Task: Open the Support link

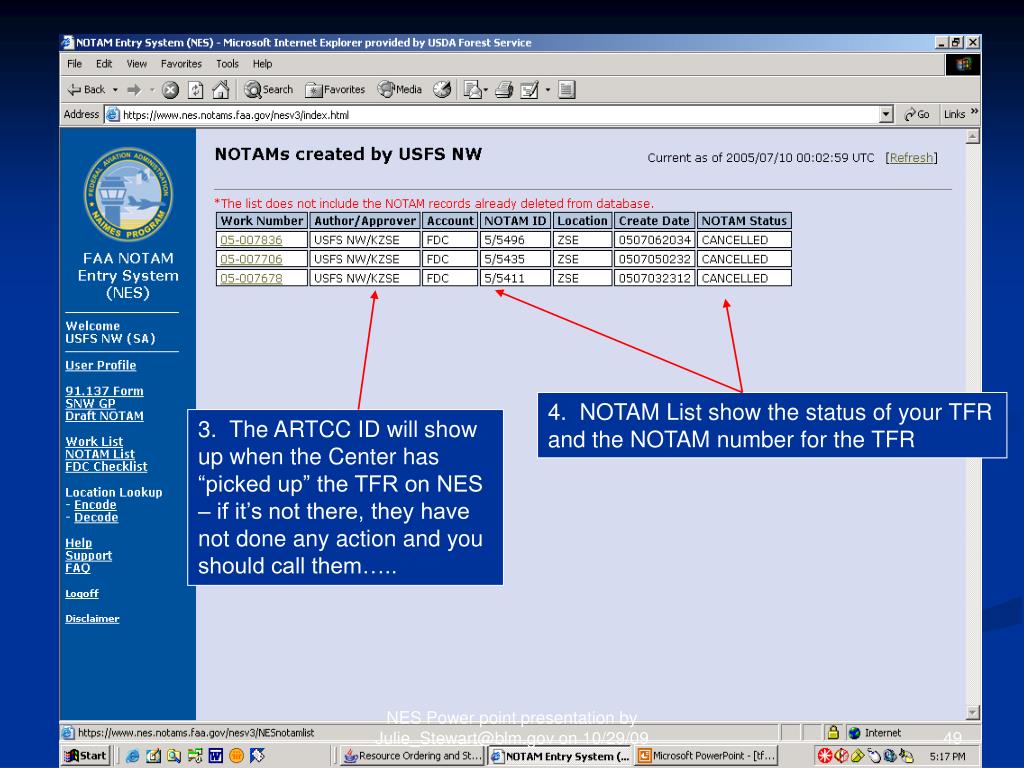Action: (x=88, y=556)
